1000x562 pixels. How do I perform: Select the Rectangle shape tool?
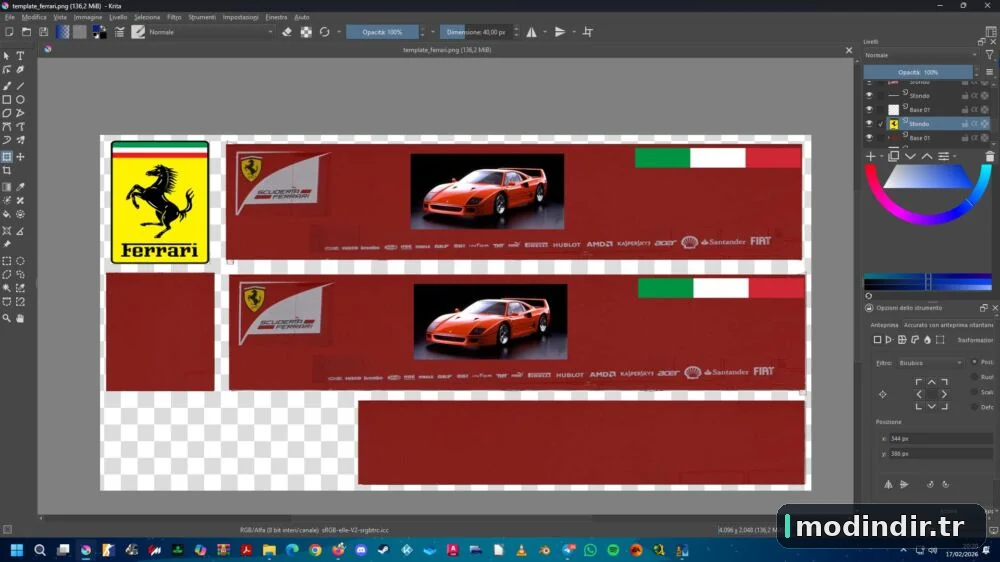[x=7, y=100]
